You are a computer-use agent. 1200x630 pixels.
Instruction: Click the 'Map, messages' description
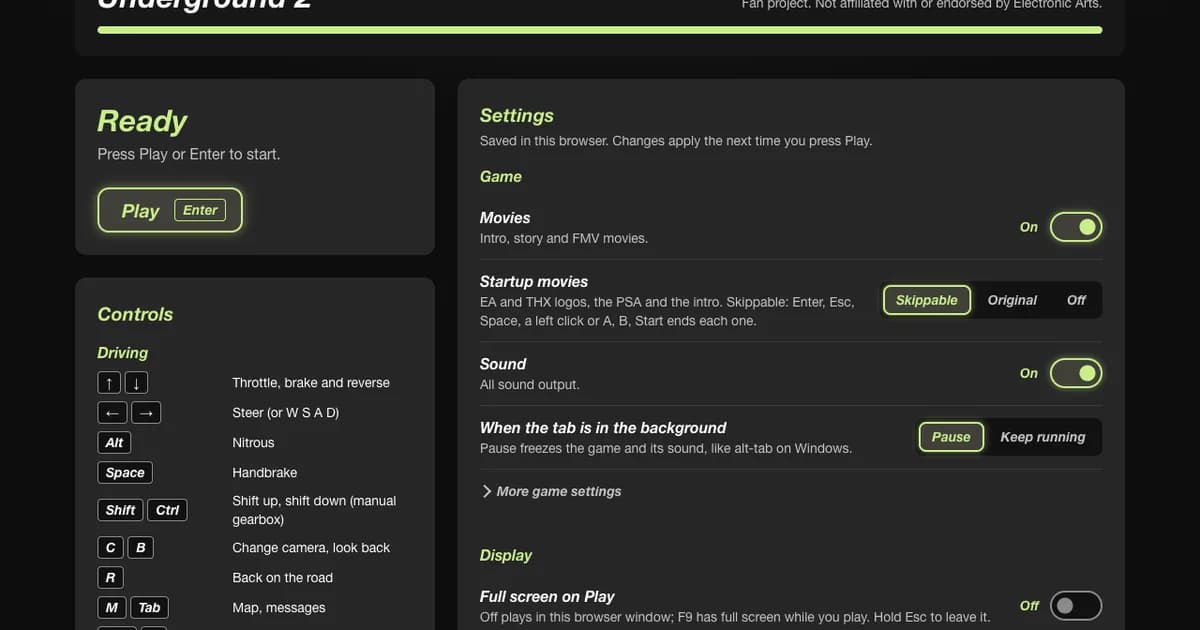tap(279, 608)
